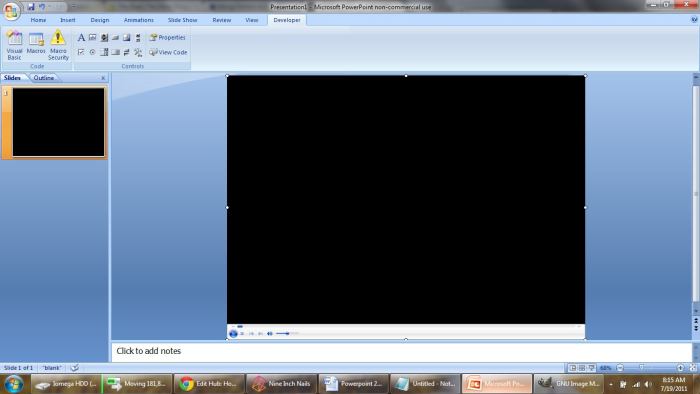
Task: Select the Command Button control icon
Action: (x=115, y=37)
